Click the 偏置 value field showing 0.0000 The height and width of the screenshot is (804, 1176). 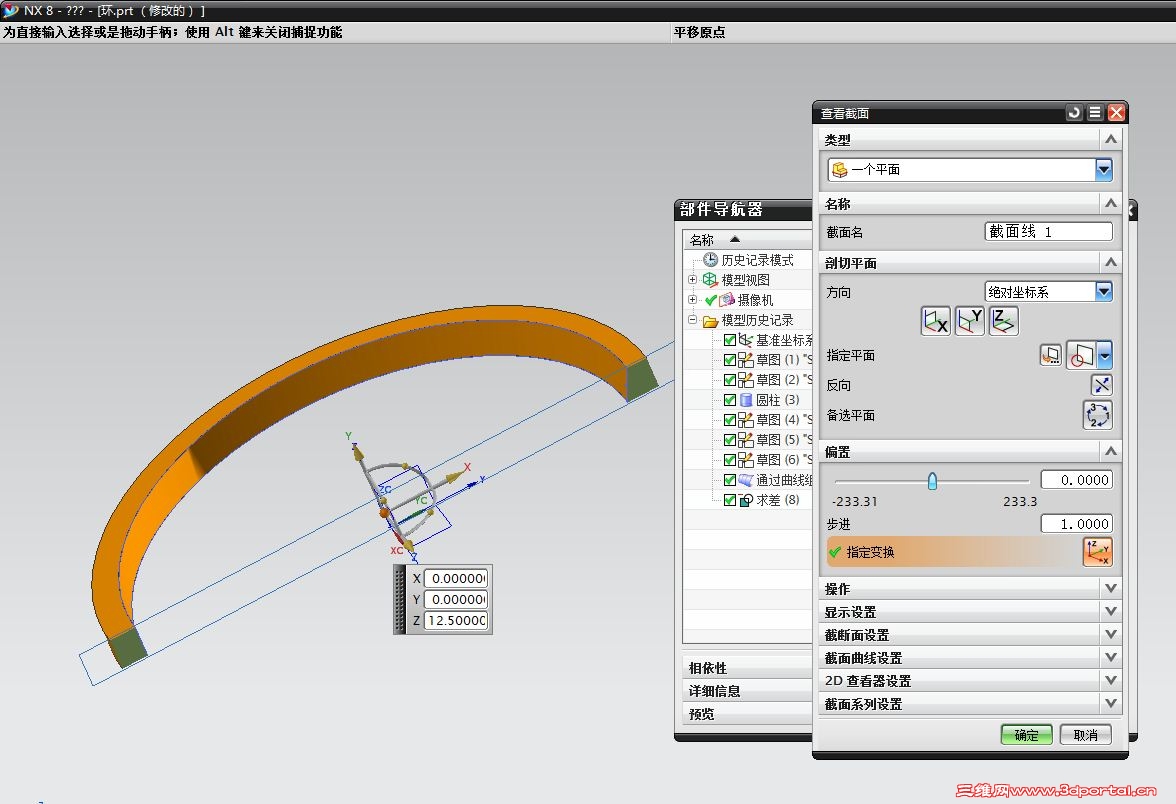coord(1076,480)
